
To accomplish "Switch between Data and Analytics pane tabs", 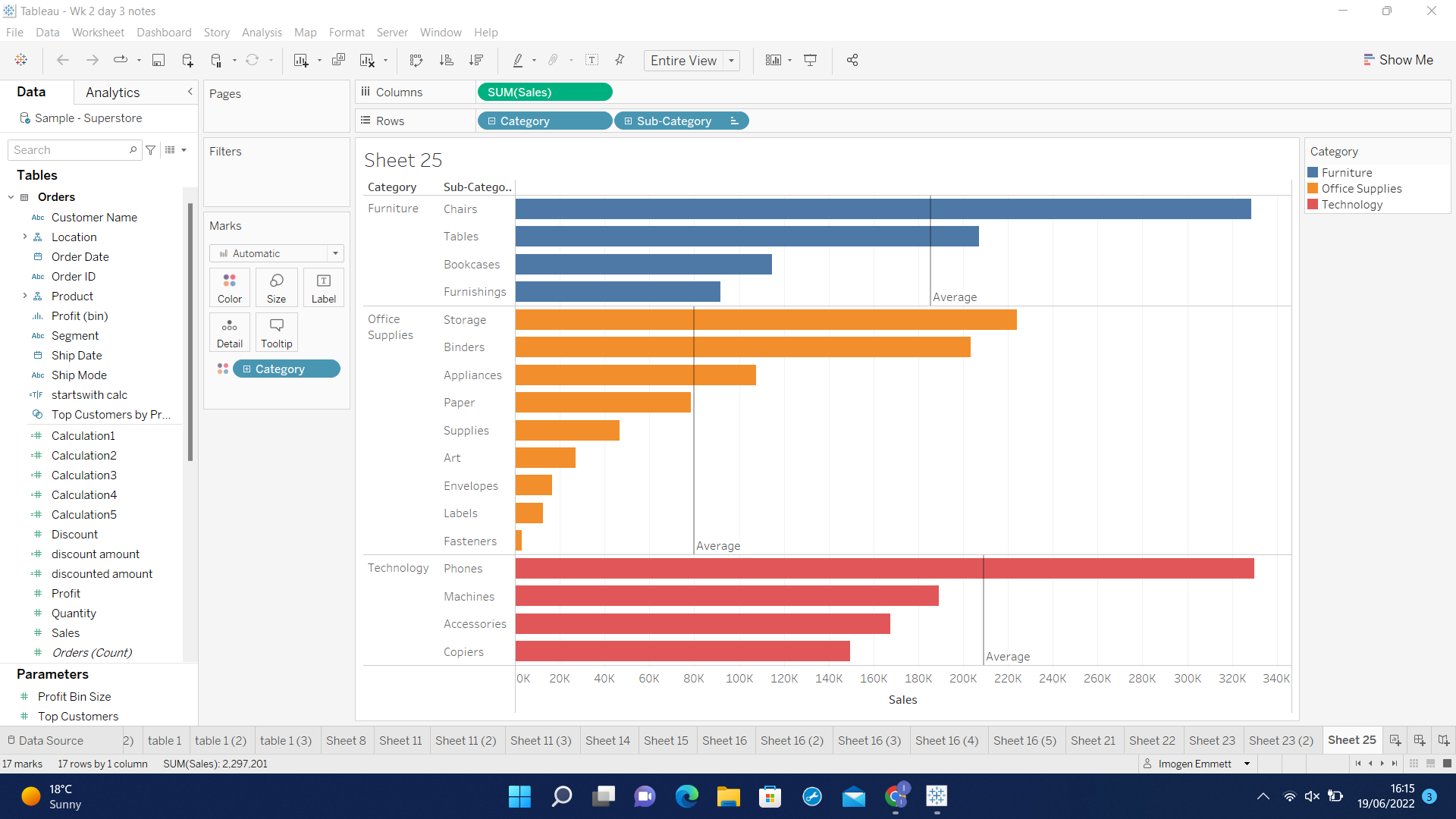I will pos(111,92).
